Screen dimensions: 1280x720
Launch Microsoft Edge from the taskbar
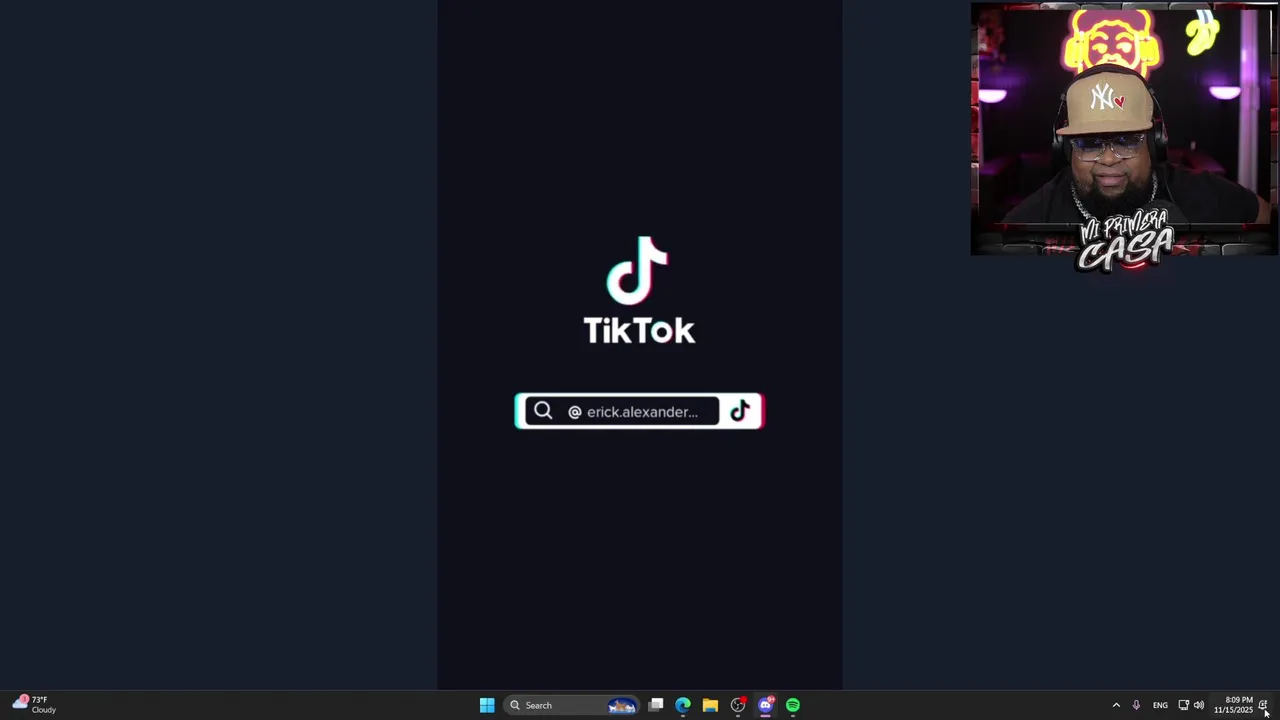click(683, 705)
